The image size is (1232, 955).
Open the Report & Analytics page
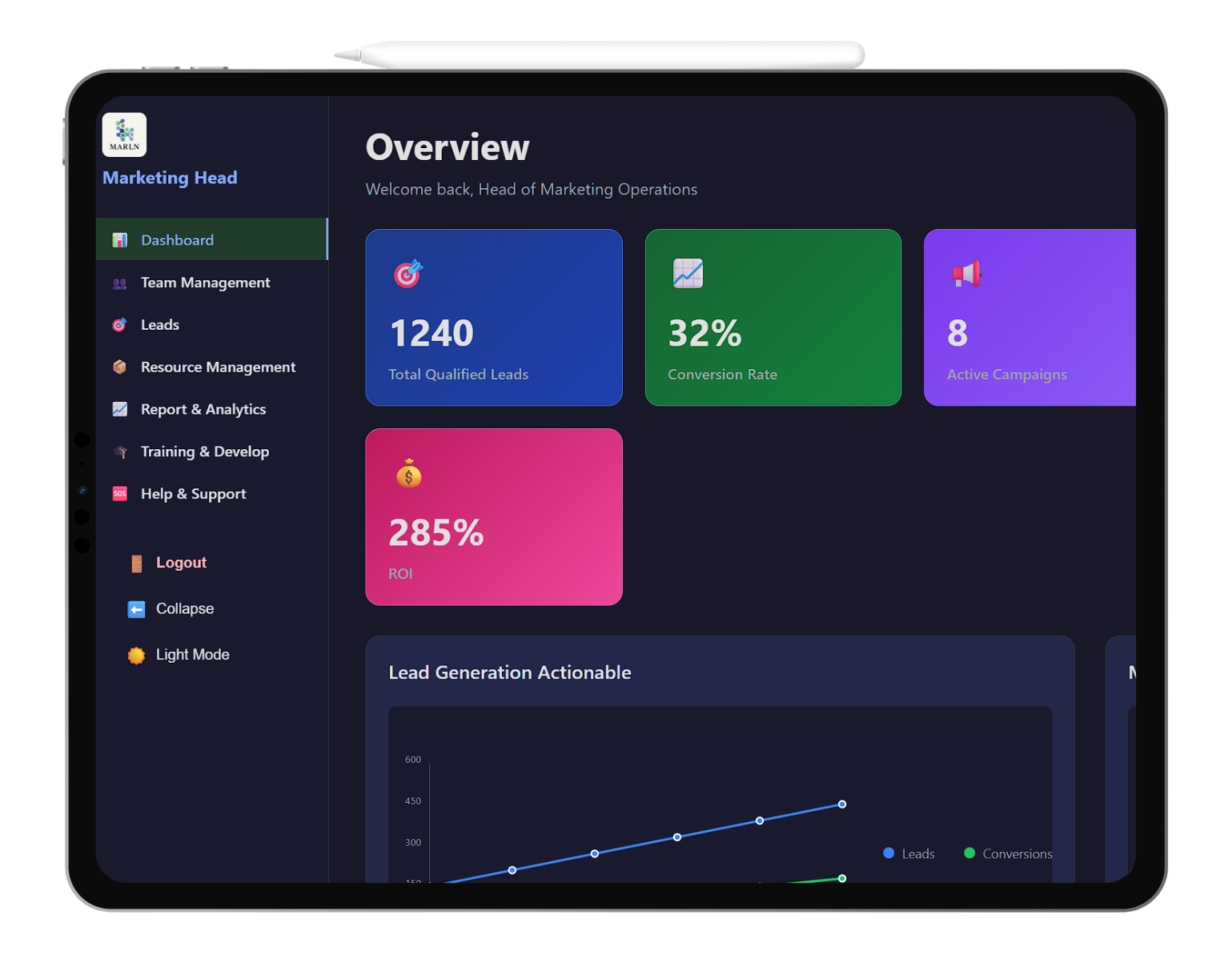[x=203, y=409]
